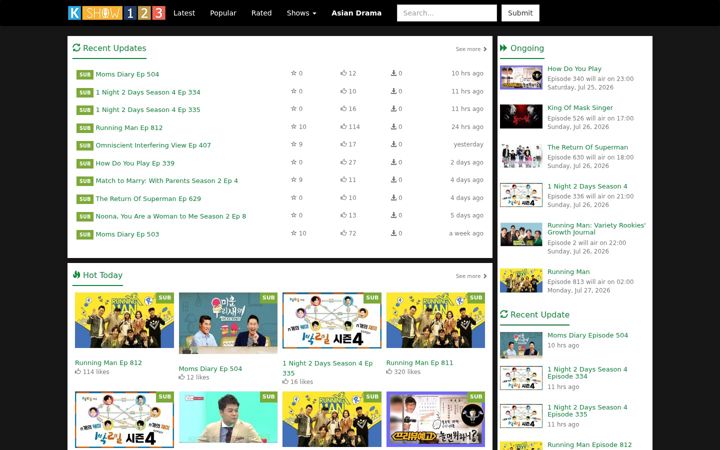Image resolution: width=720 pixels, height=450 pixels.
Task: Click the thumbs-up icon under Running Man Ep 811 card
Action: pos(389,371)
